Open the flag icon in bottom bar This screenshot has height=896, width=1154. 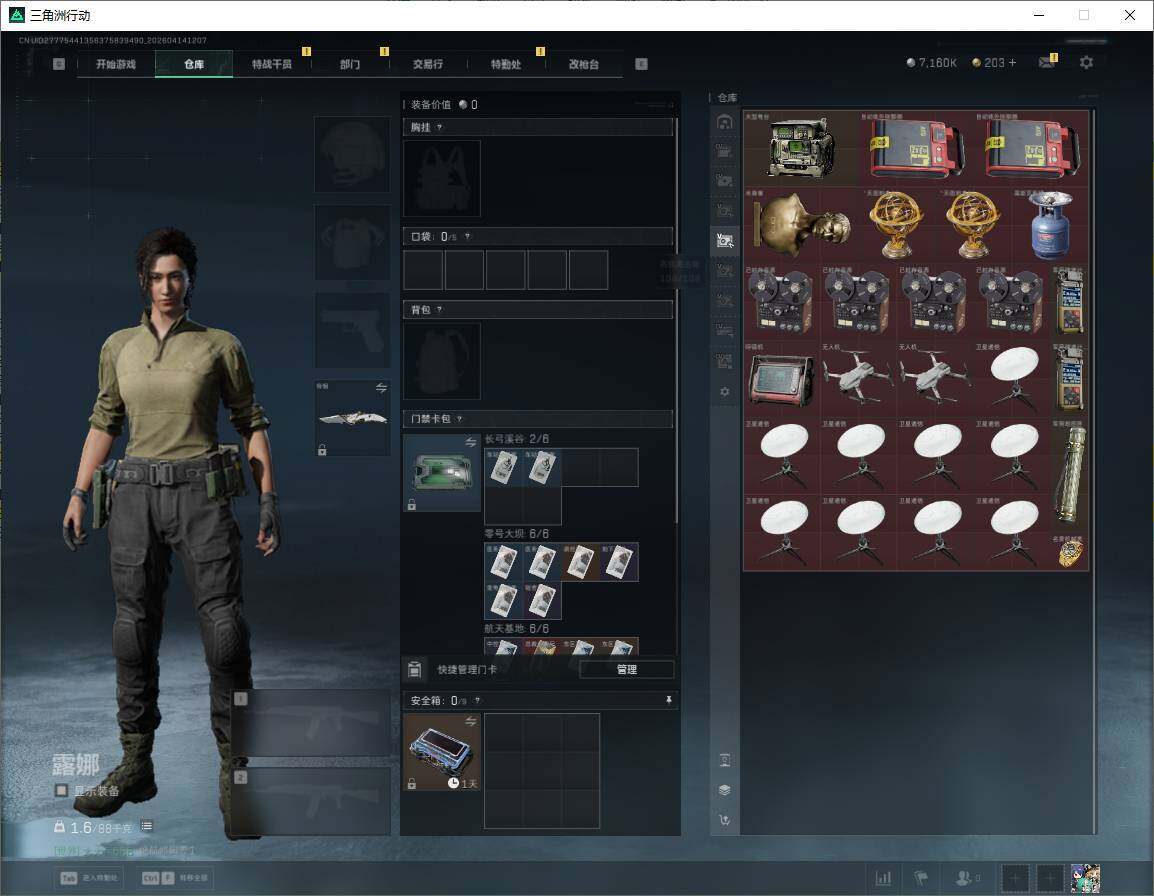point(921,878)
